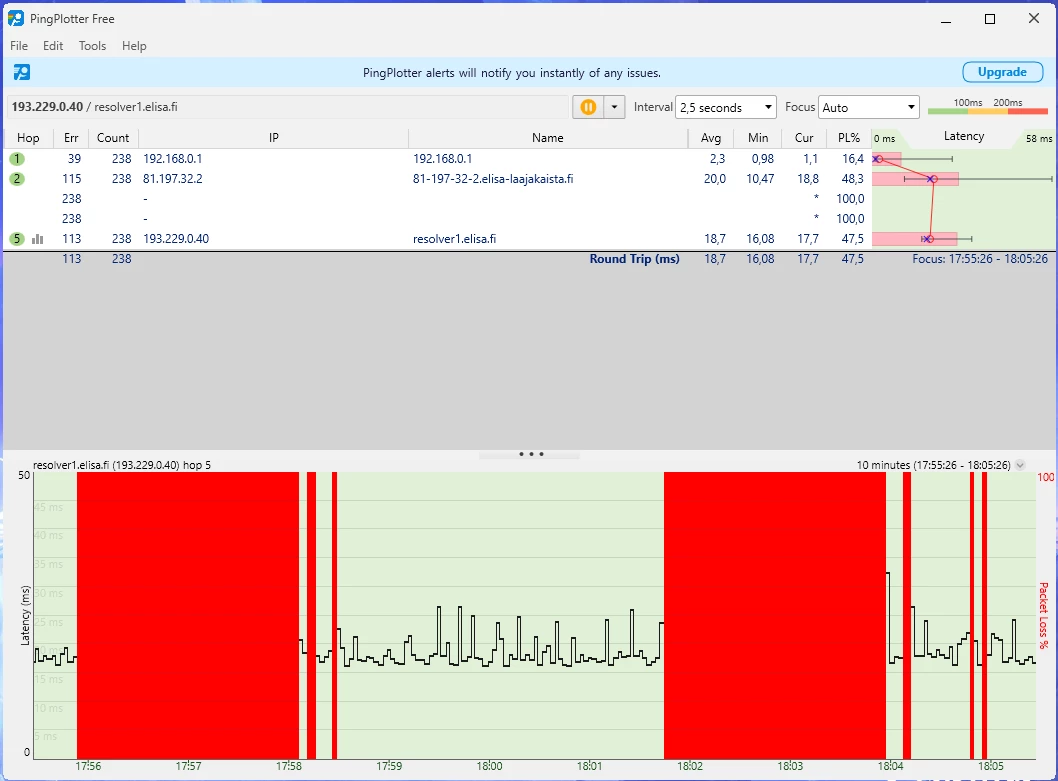Image resolution: width=1058 pixels, height=781 pixels.
Task: Click the Cur column header
Action: click(804, 138)
